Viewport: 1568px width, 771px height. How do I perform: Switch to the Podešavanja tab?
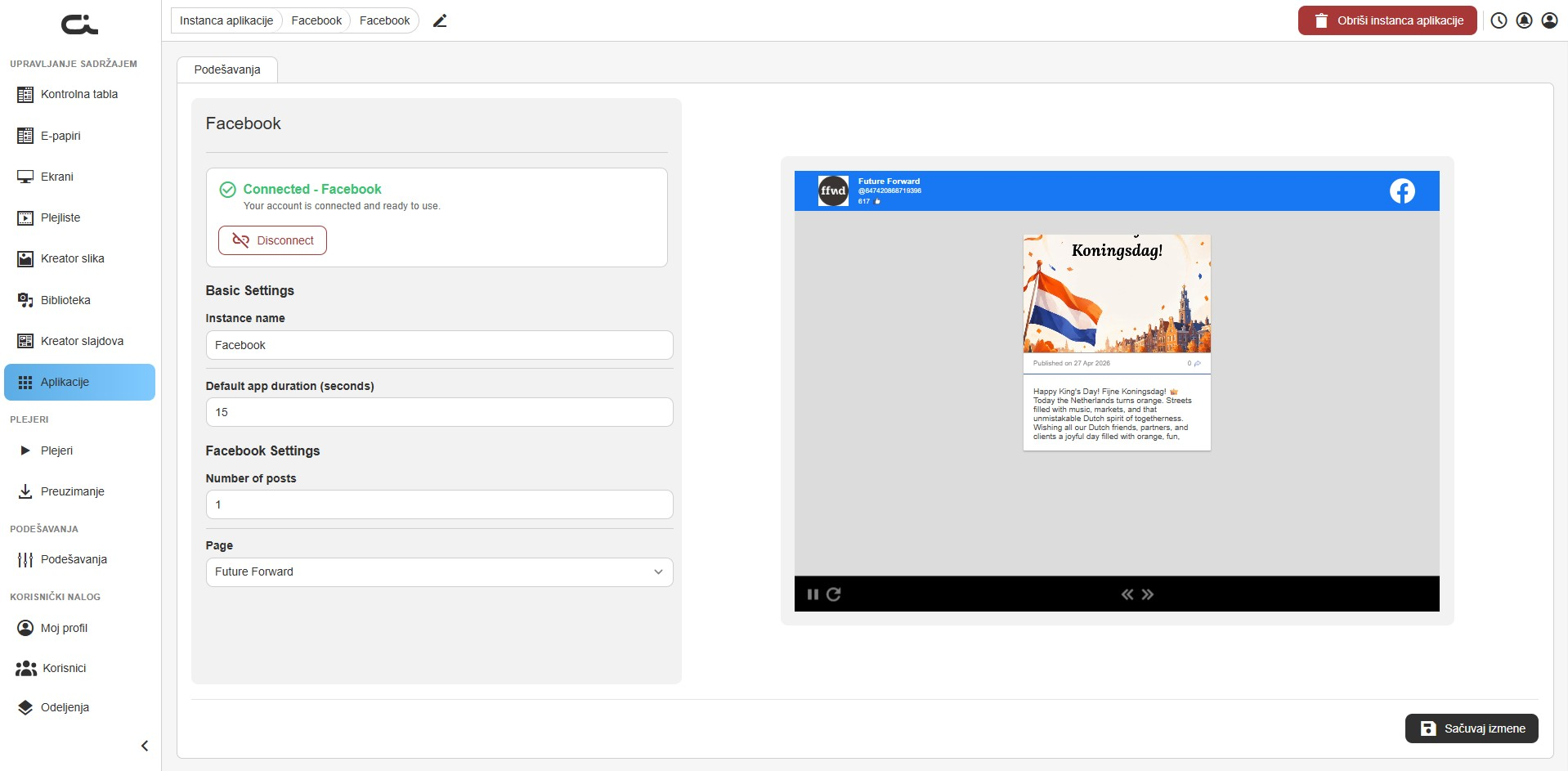[227, 69]
